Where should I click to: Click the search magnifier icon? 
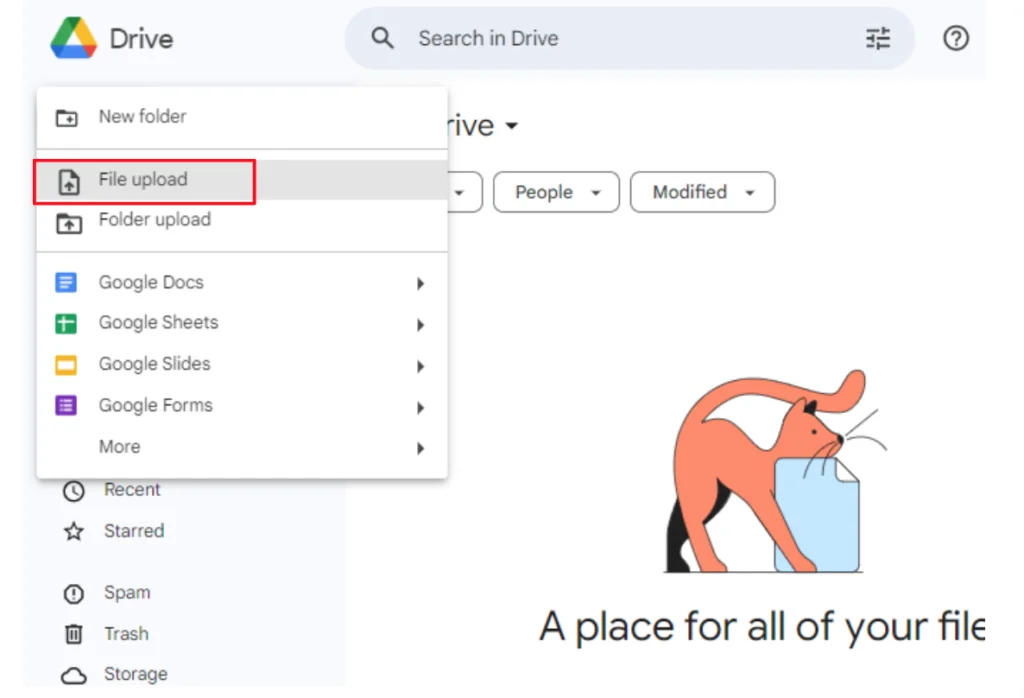[383, 38]
